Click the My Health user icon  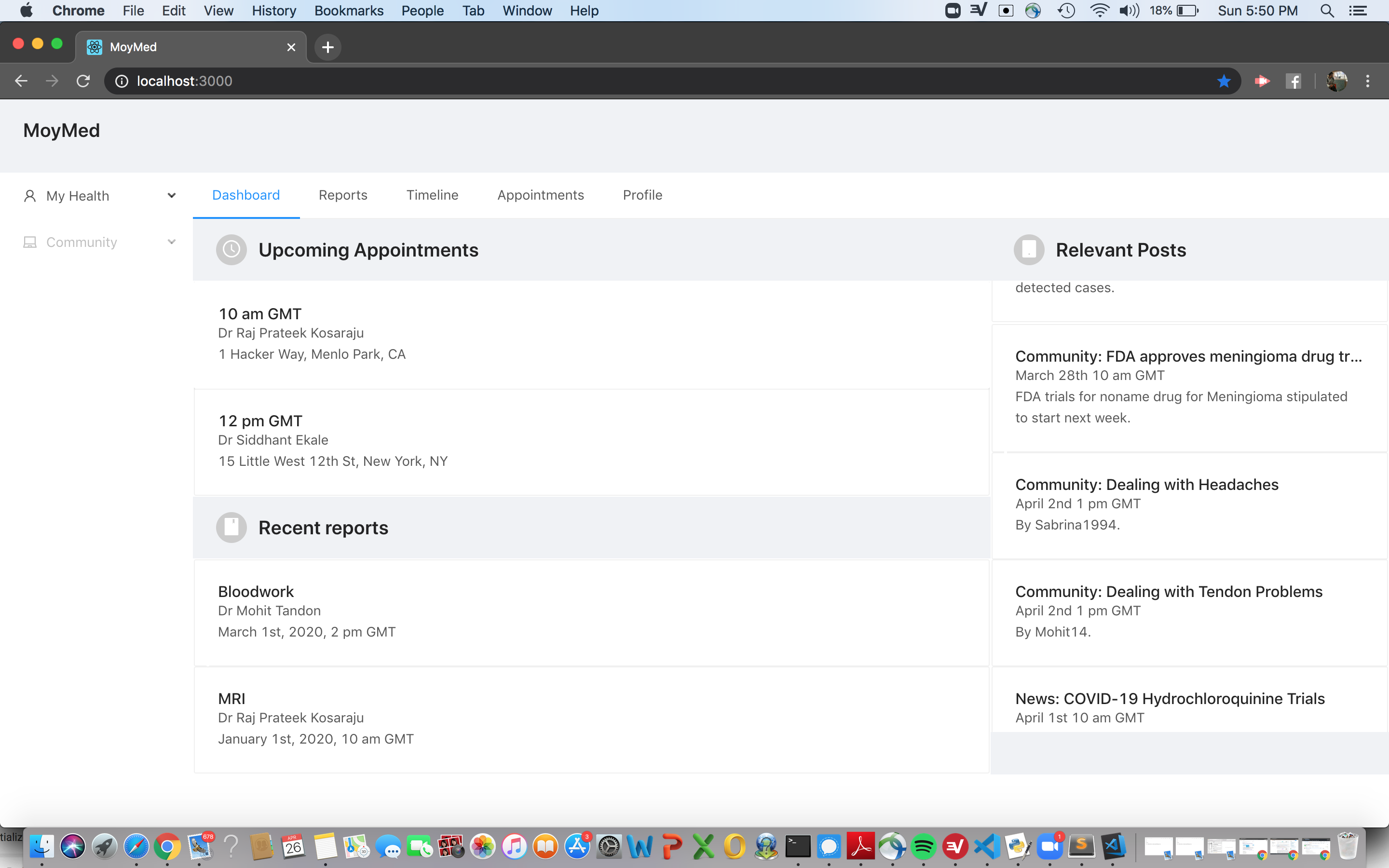tap(30, 196)
